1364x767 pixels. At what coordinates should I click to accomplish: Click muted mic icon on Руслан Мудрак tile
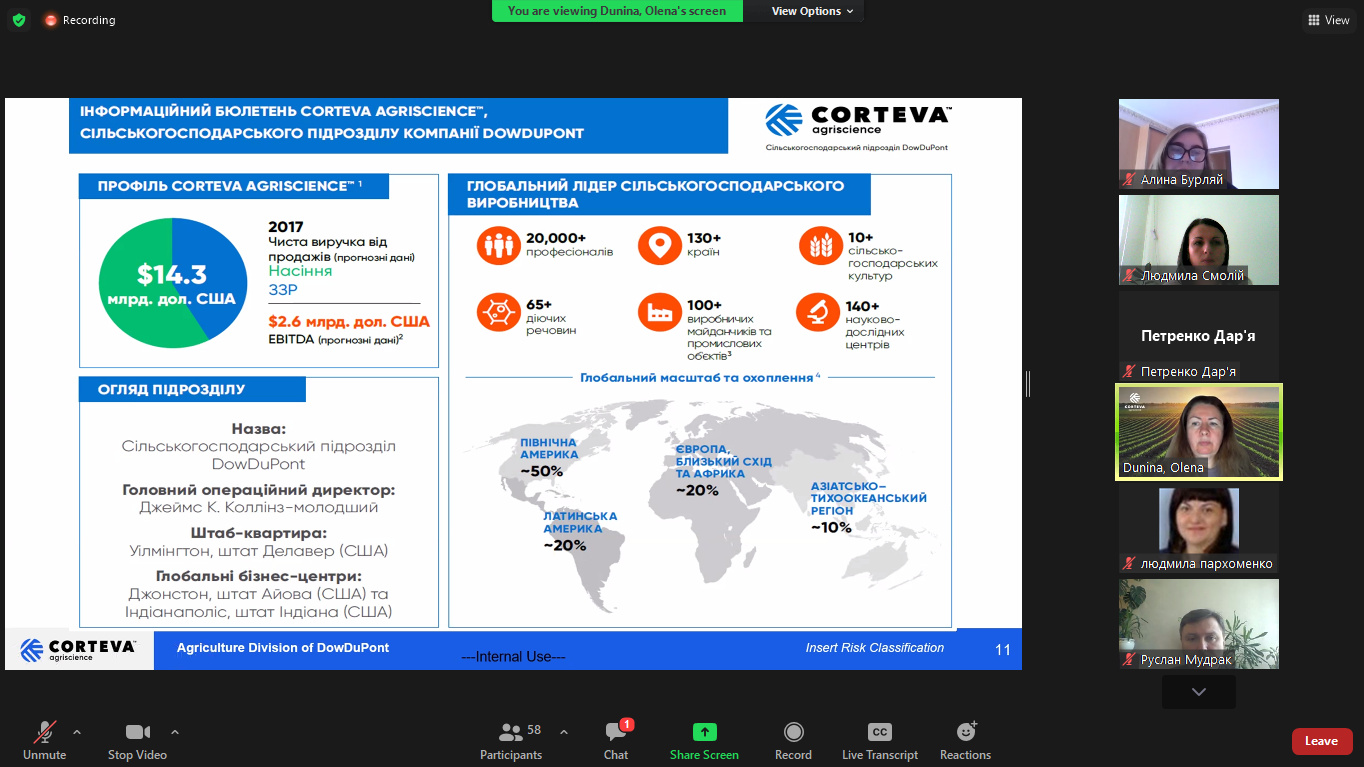click(1130, 660)
